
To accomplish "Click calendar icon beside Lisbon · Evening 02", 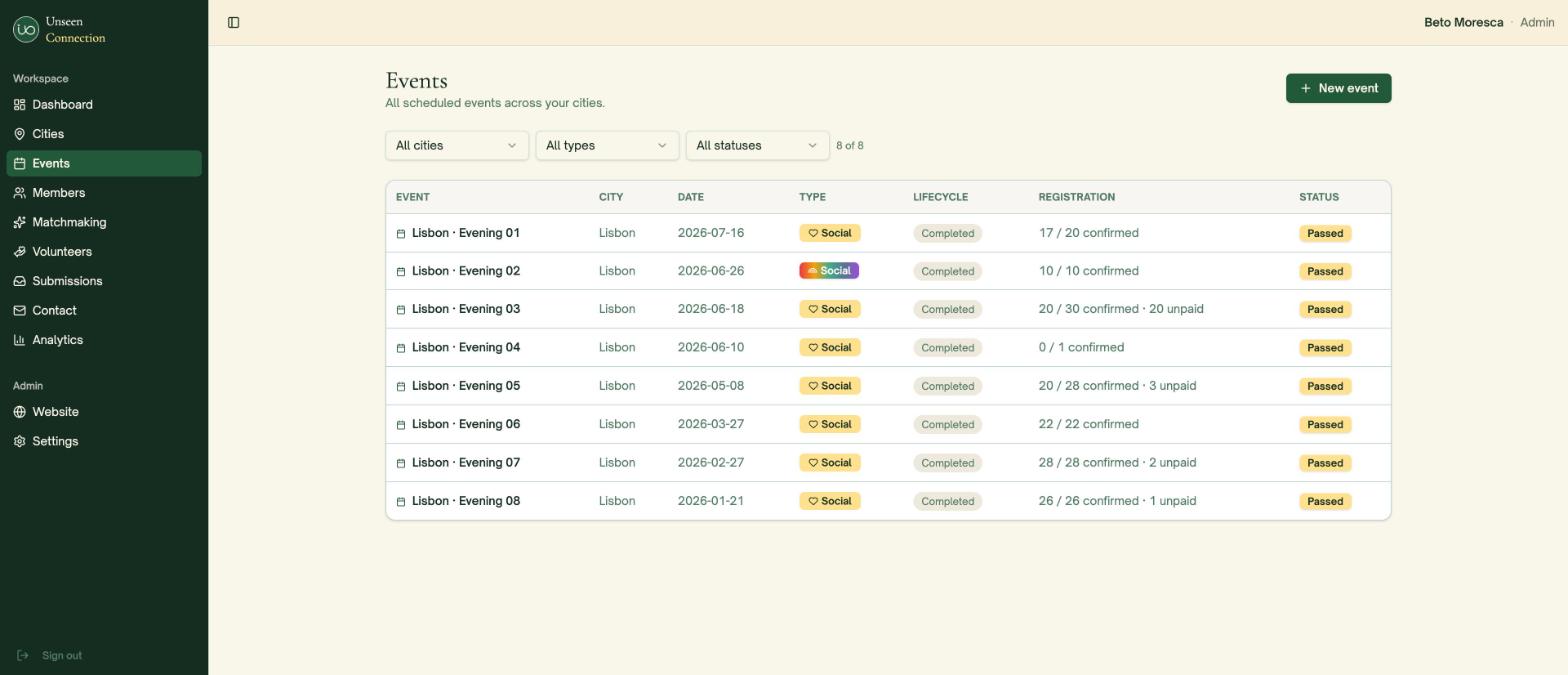I will pos(401,272).
